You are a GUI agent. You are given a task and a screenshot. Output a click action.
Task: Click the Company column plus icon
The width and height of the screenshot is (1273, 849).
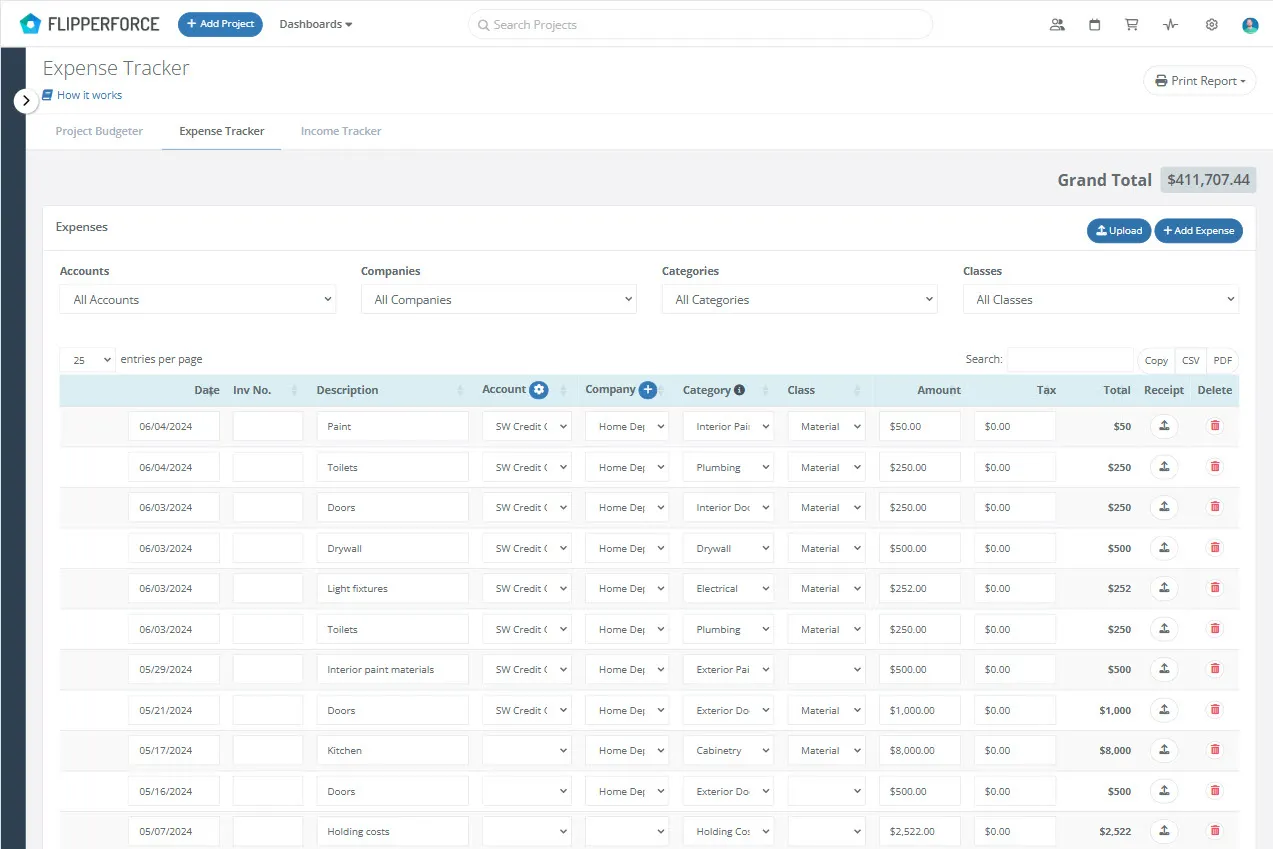(648, 390)
